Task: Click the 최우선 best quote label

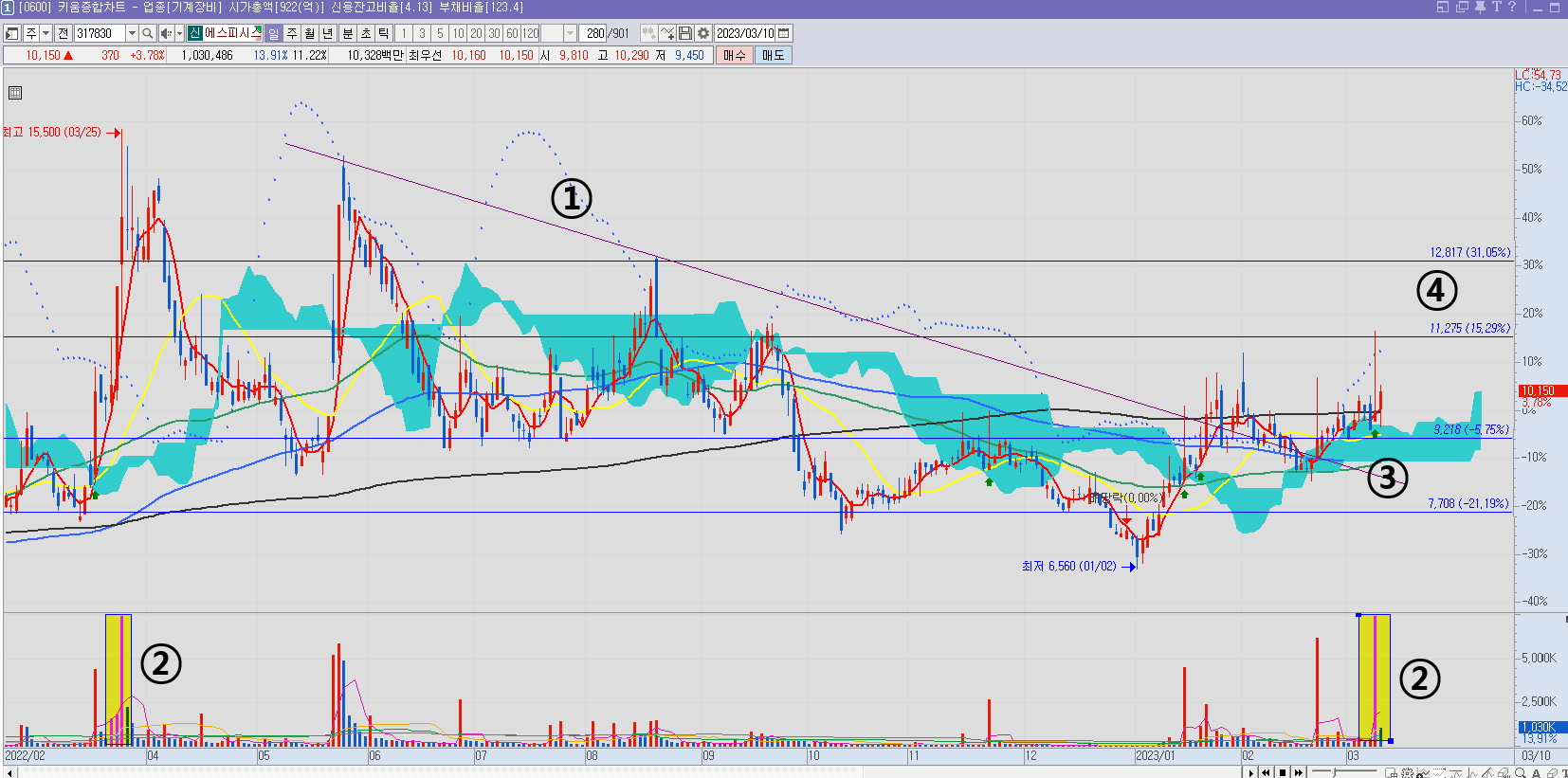Action: (x=426, y=55)
